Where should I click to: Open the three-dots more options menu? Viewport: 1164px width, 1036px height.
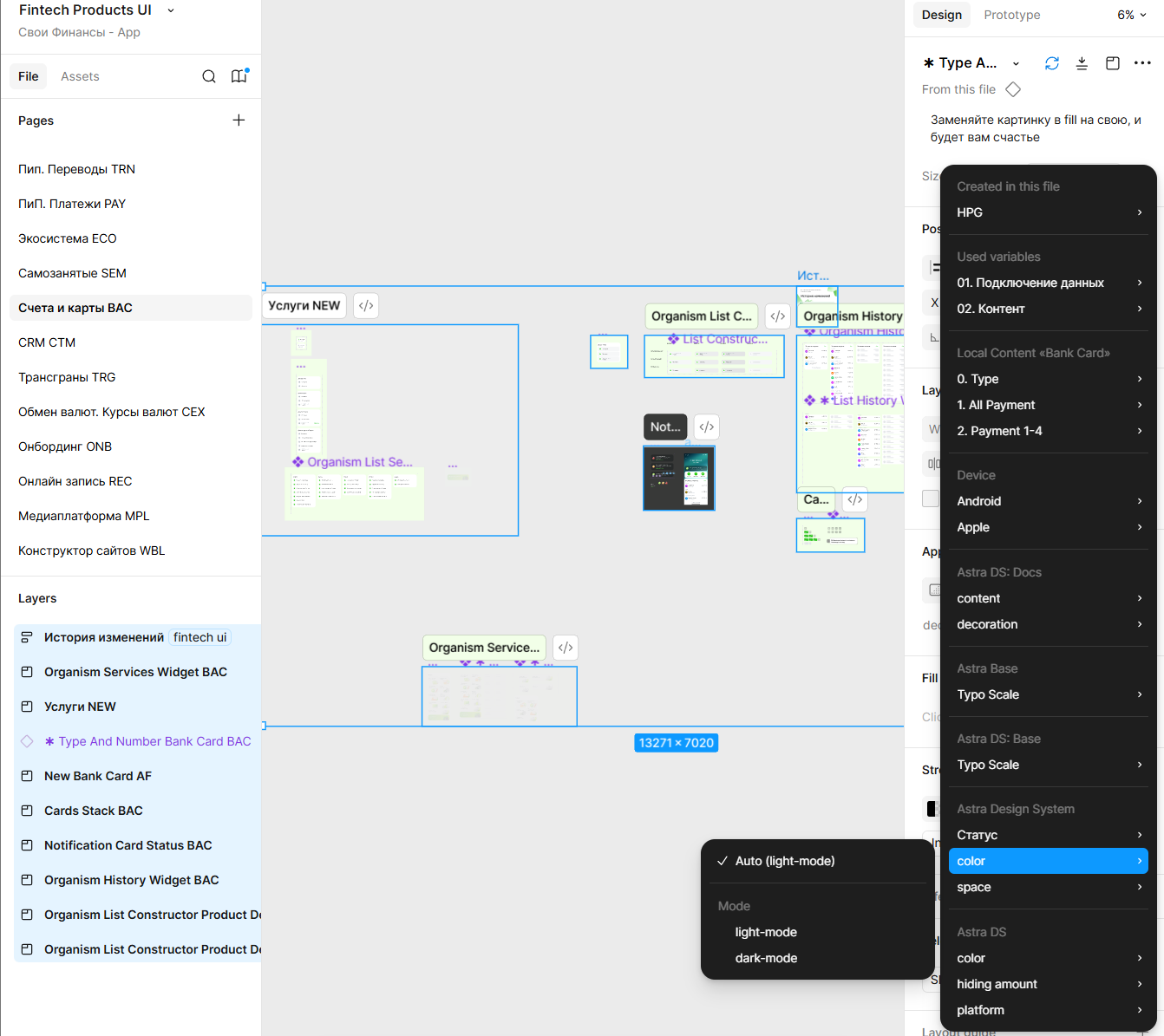[1142, 63]
